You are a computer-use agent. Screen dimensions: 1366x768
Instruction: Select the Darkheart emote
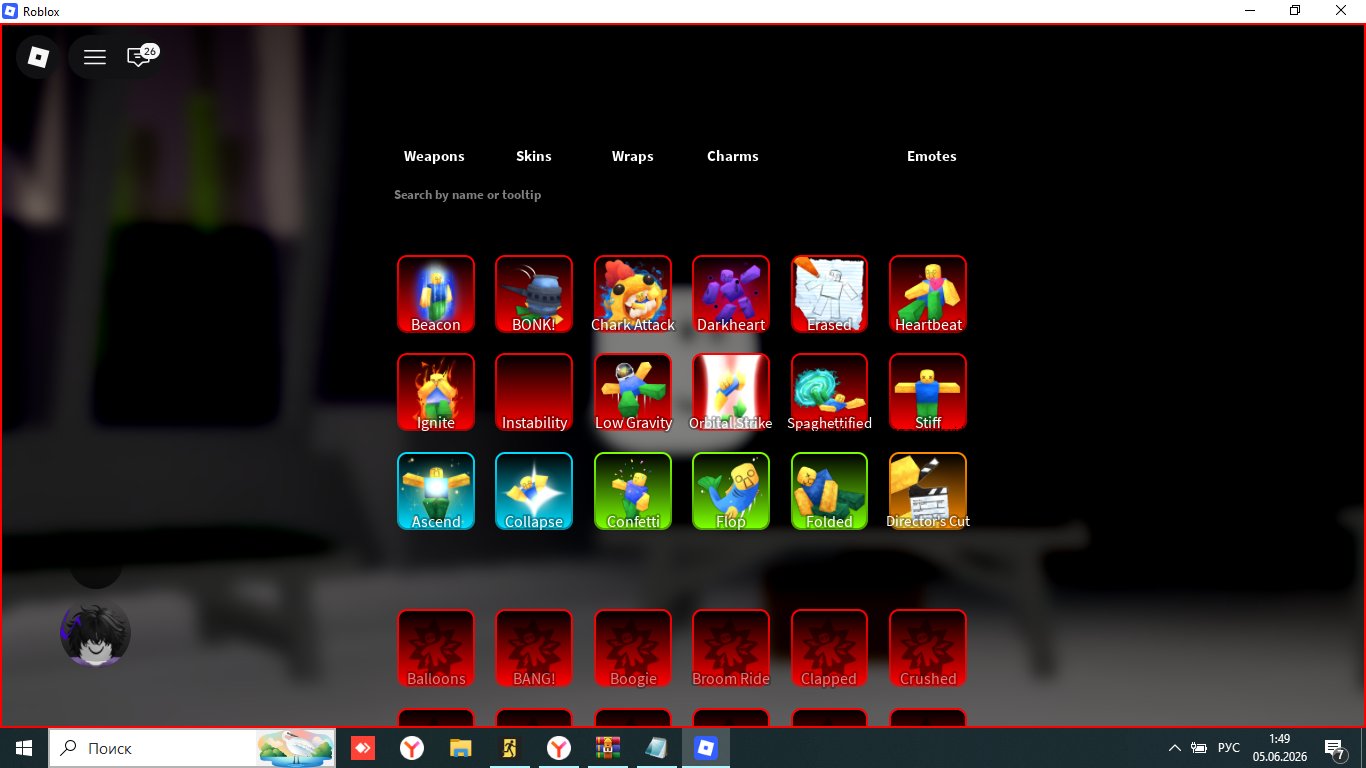[731, 294]
